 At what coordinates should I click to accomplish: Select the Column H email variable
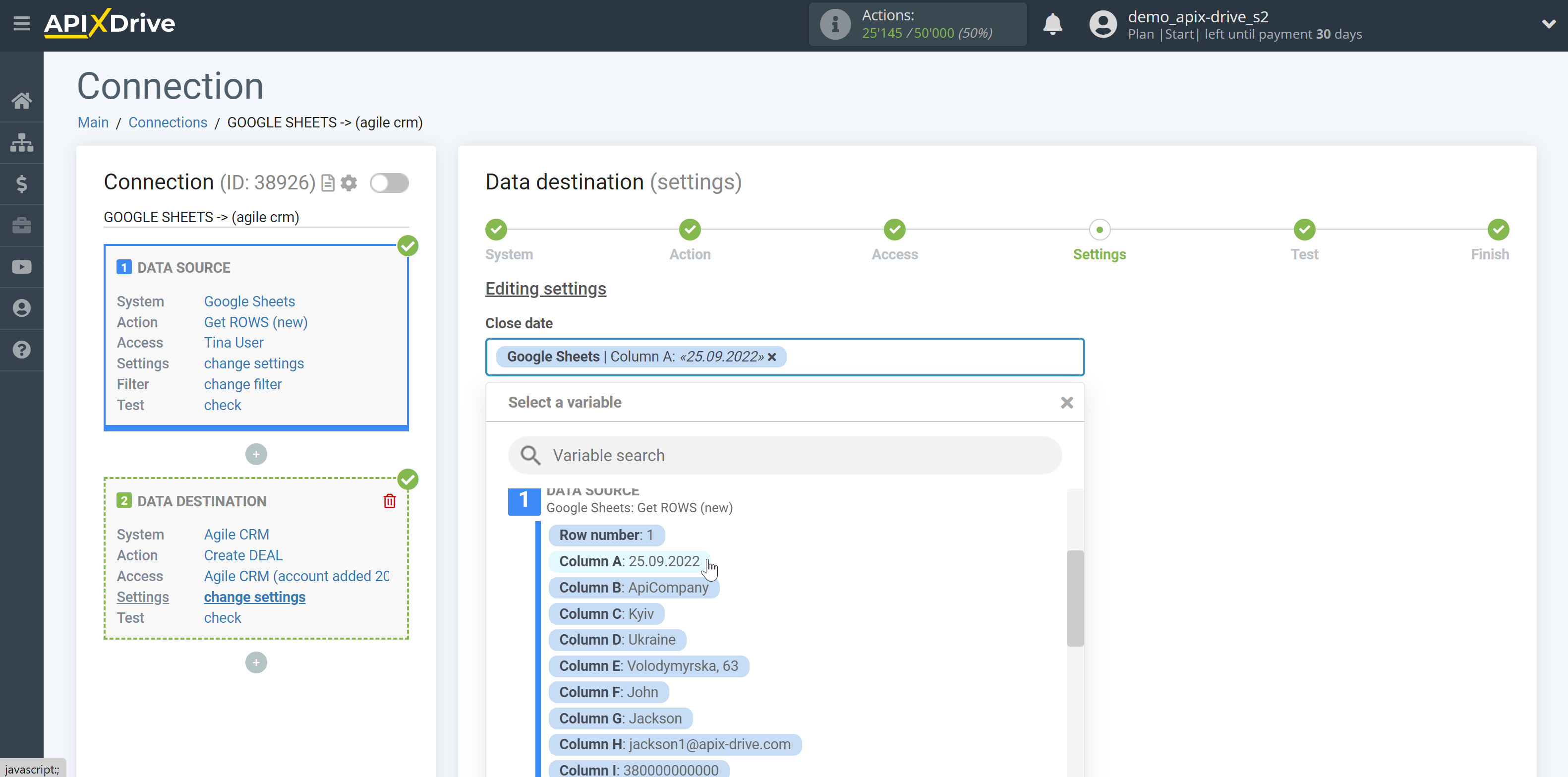click(675, 744)
